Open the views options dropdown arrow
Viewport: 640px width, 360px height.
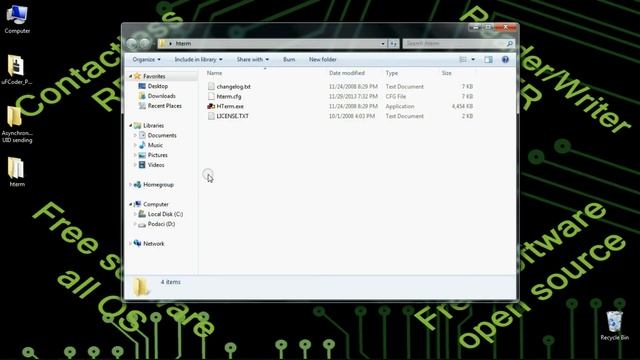pos(473,60)
